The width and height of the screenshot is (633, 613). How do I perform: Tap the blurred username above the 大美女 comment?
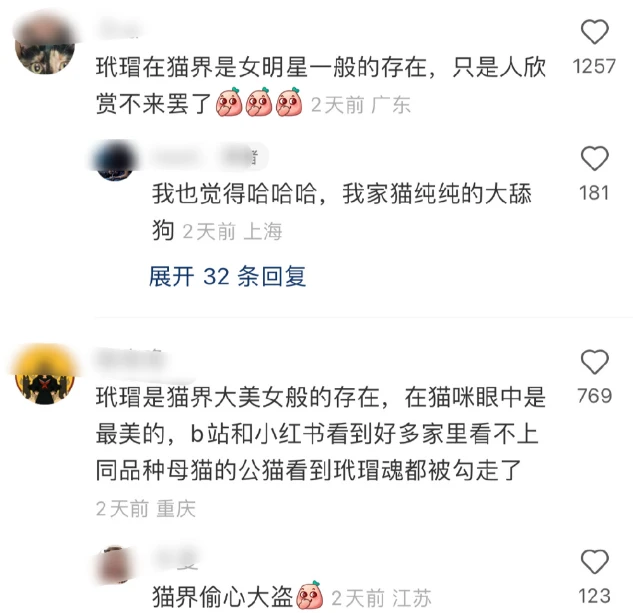pyautogui.click(x=130, y=359)
